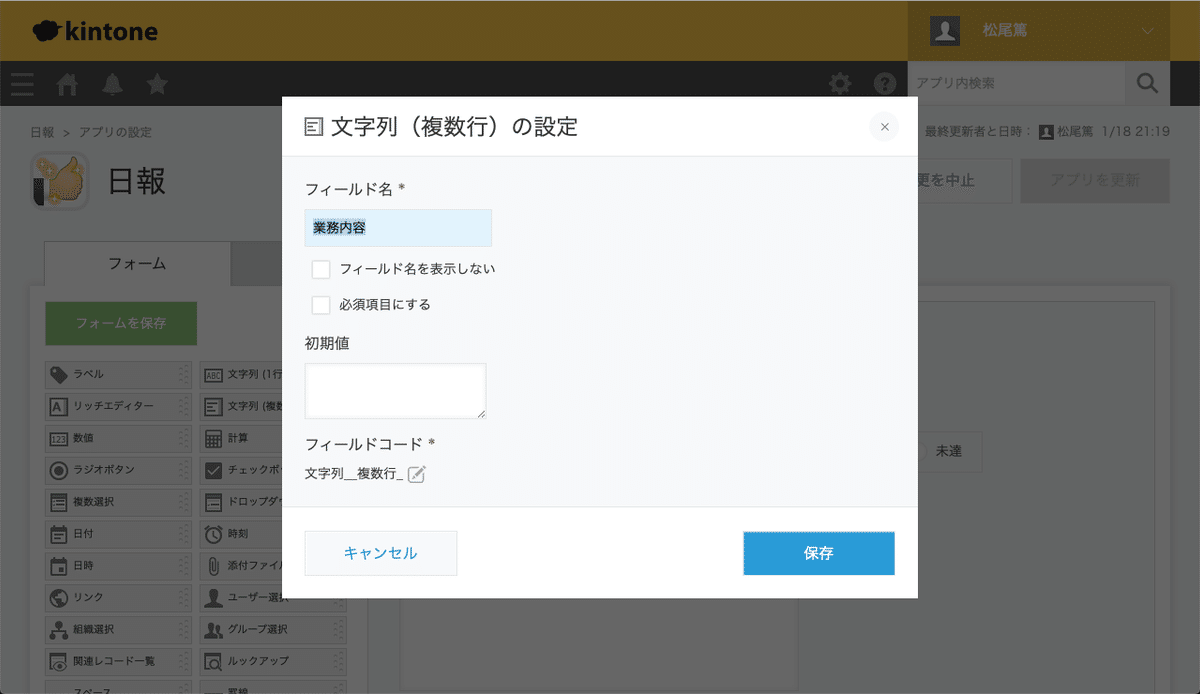
Task: Enable the 必須項目にする checkbox
Action: 321,304
